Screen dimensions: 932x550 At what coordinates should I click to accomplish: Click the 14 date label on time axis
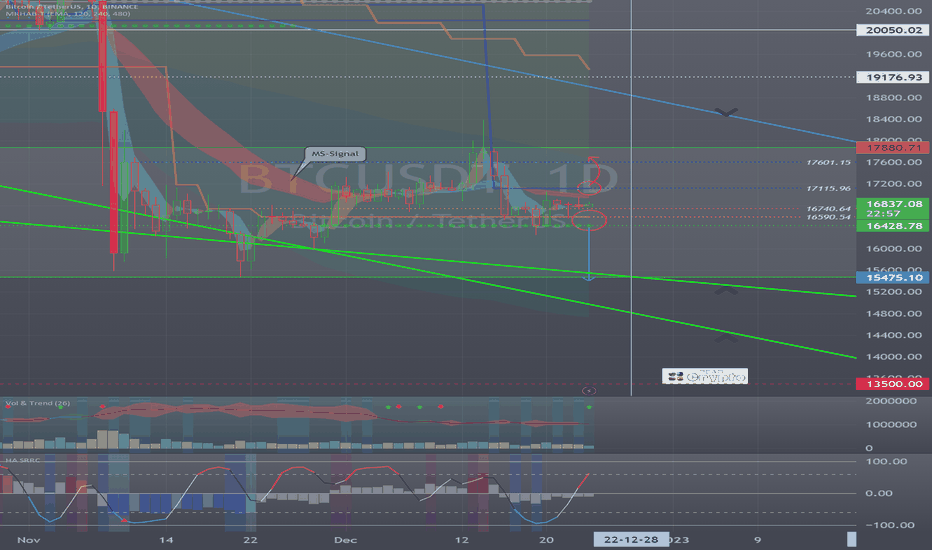click(x=166, y=540)
